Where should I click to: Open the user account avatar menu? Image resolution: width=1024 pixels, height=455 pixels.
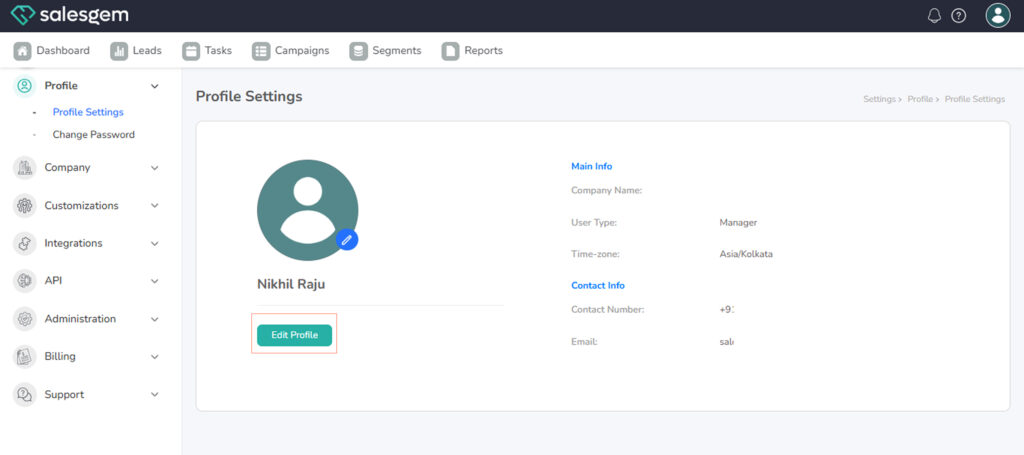point(997,15)
